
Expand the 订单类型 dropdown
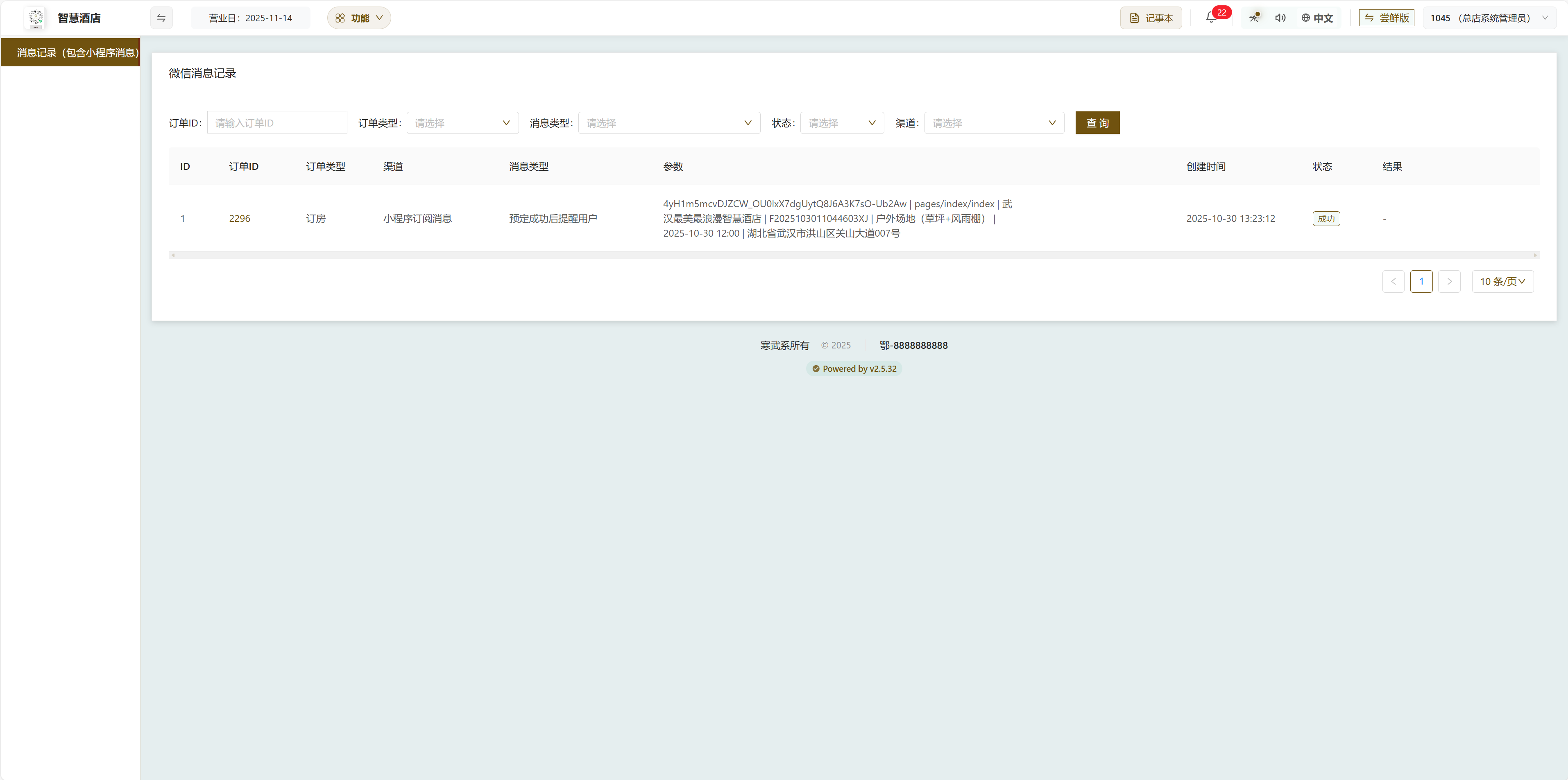[462, 123]
